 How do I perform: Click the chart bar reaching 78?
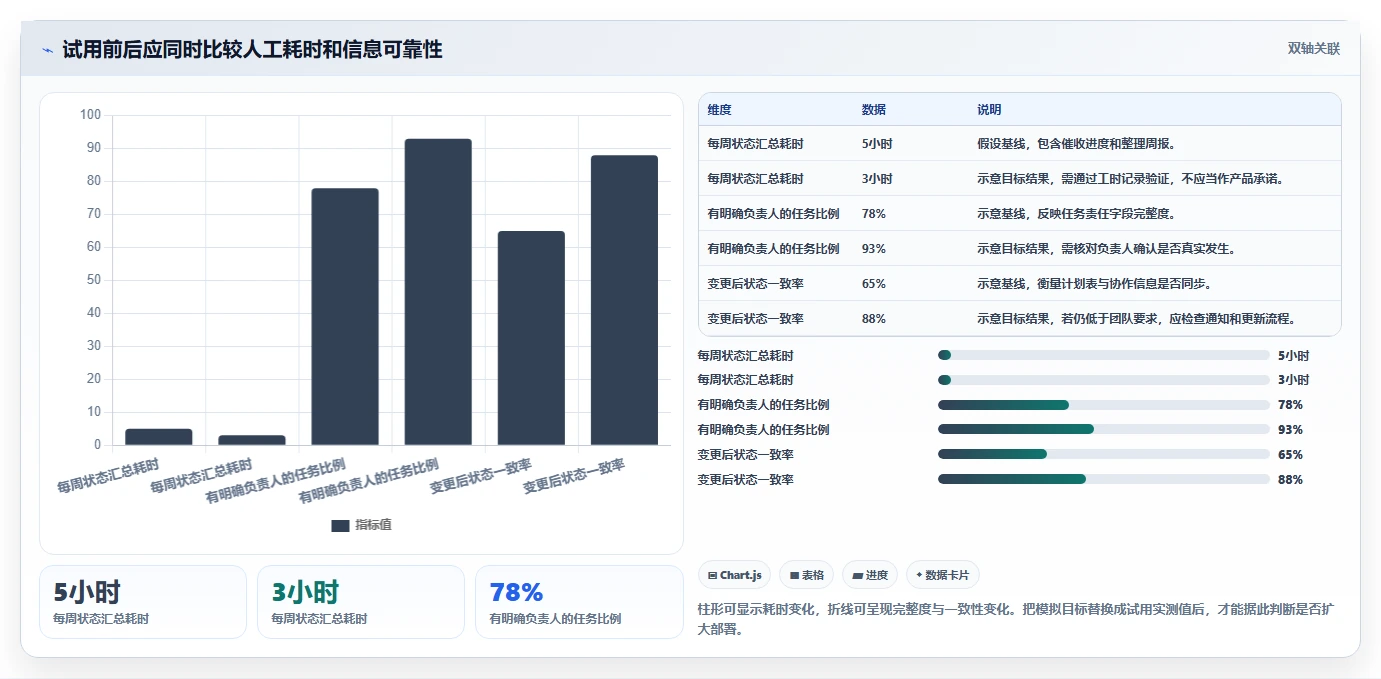345,316
